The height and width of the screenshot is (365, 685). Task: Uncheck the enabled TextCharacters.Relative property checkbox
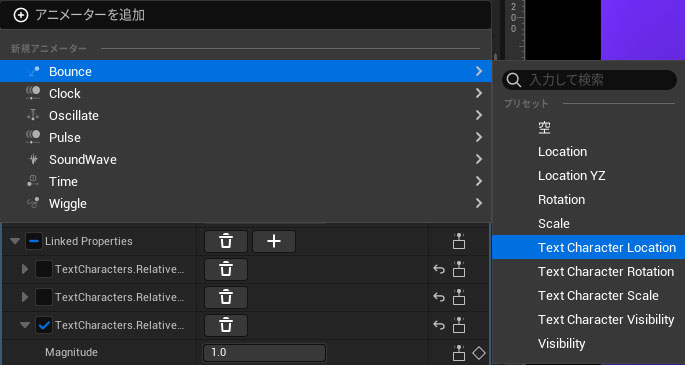point(45,325)
